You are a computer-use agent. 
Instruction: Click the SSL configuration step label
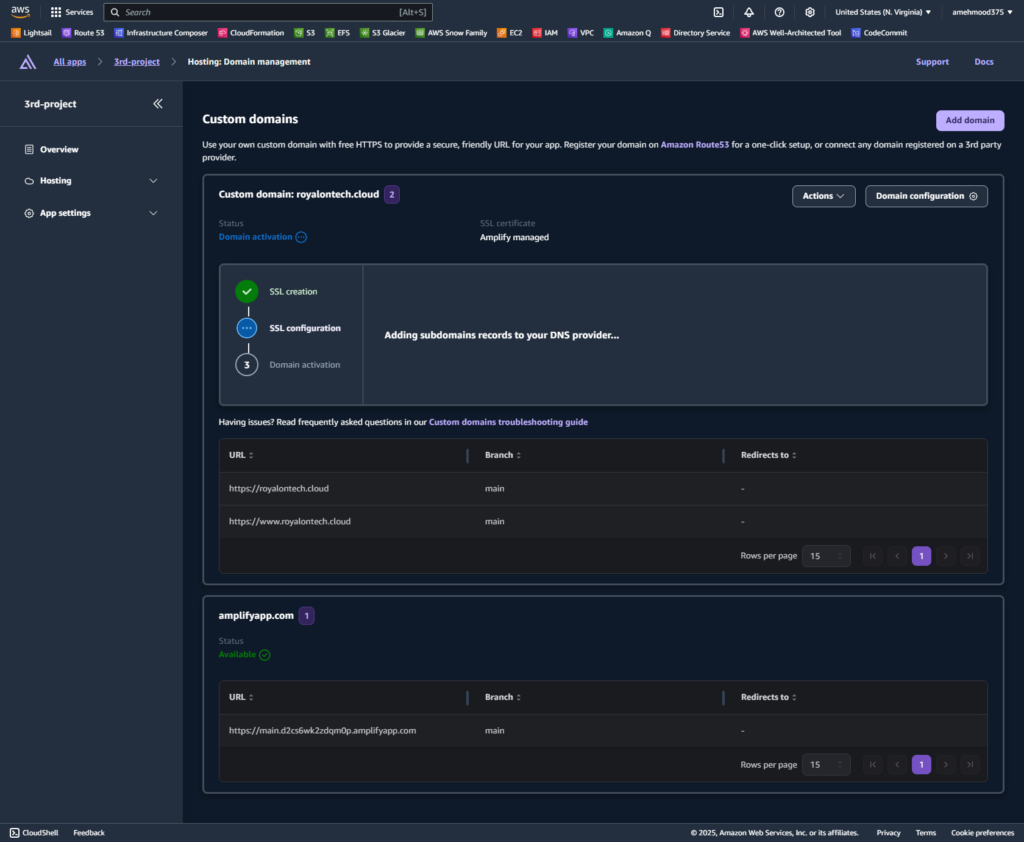[305, 328]
